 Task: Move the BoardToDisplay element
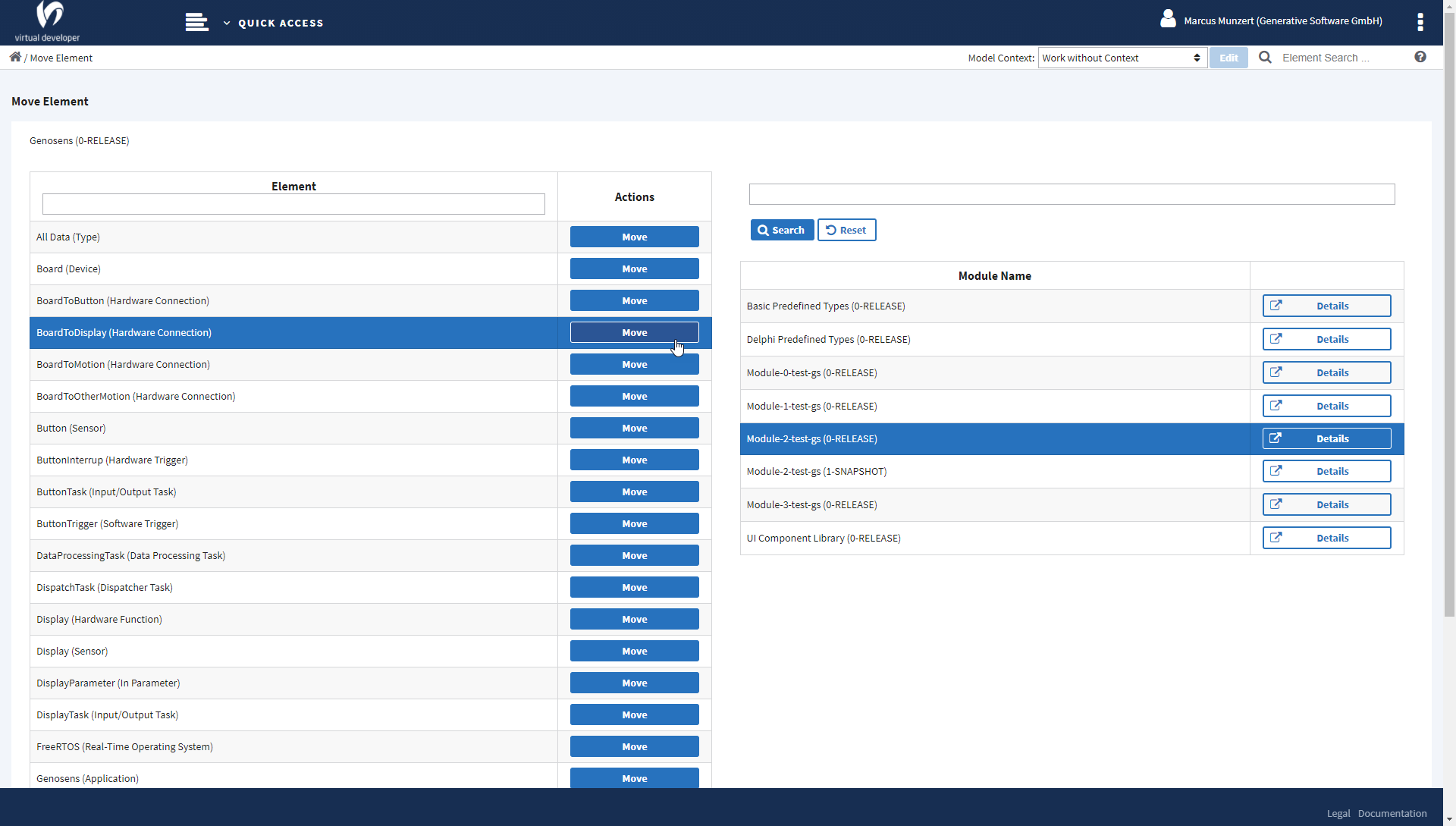click(634, 332)
